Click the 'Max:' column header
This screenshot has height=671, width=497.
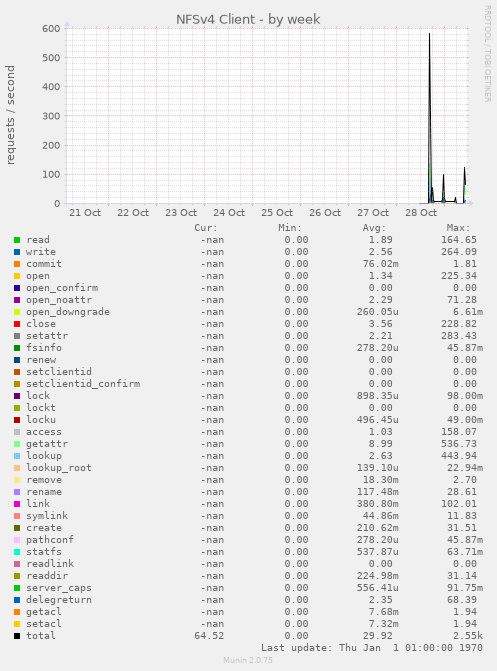[458, 228]
